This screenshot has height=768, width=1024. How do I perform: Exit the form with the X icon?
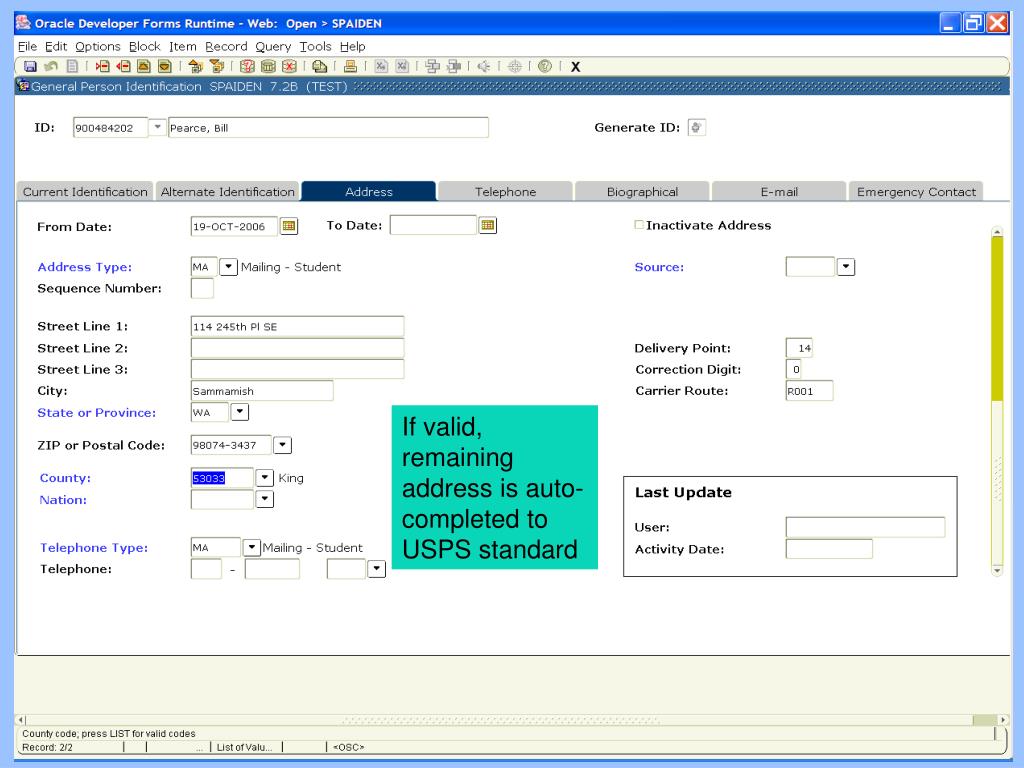point(575,67)
